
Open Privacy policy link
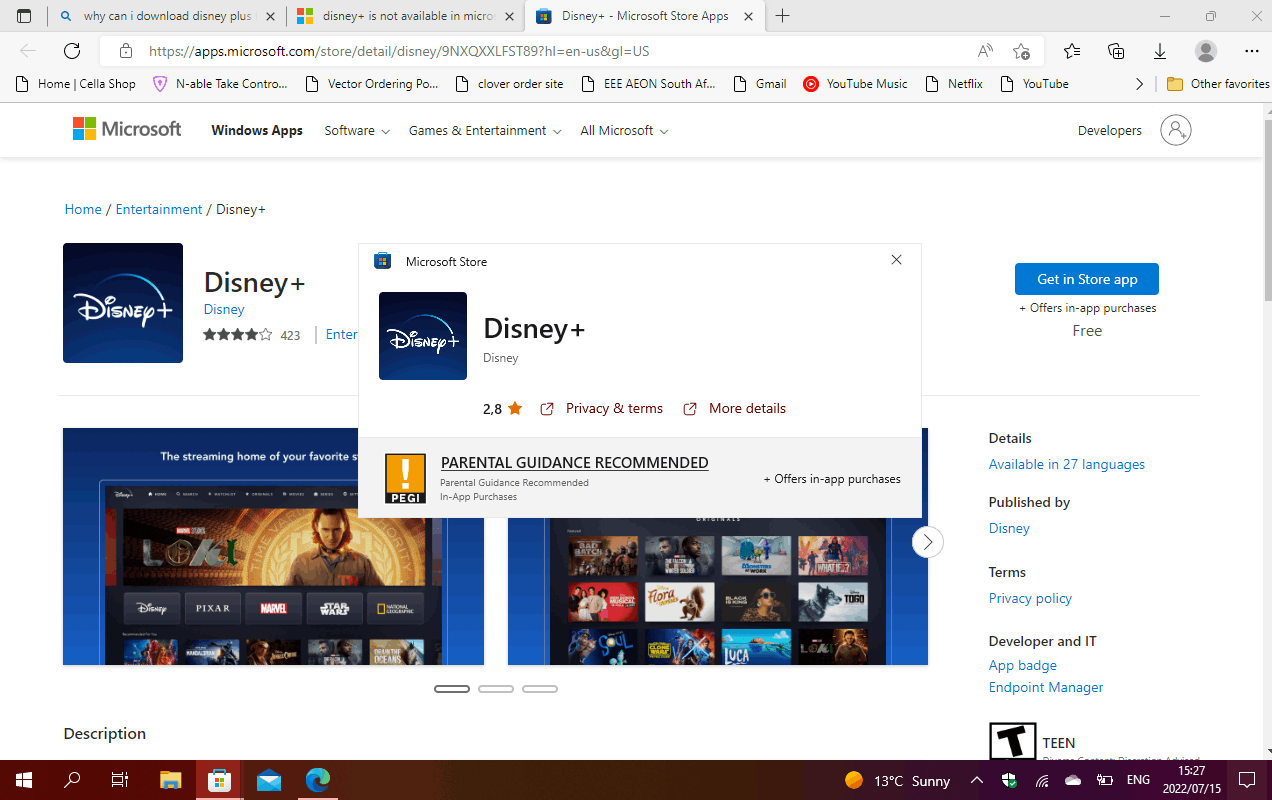coord(1030,598)
